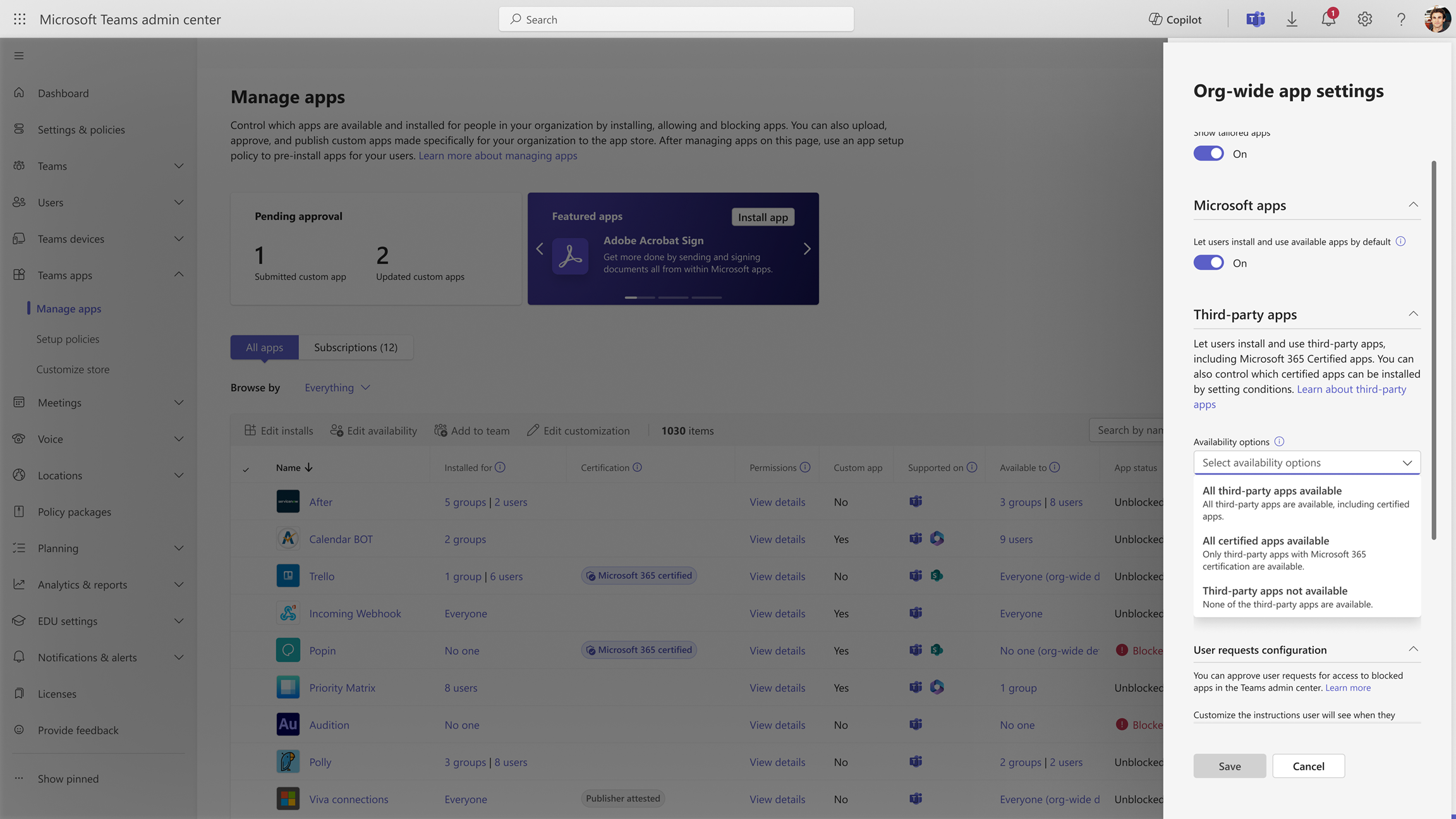The image size is (1456, 819).
Task: Click the Policy packages icon
Action: point(19,511)
